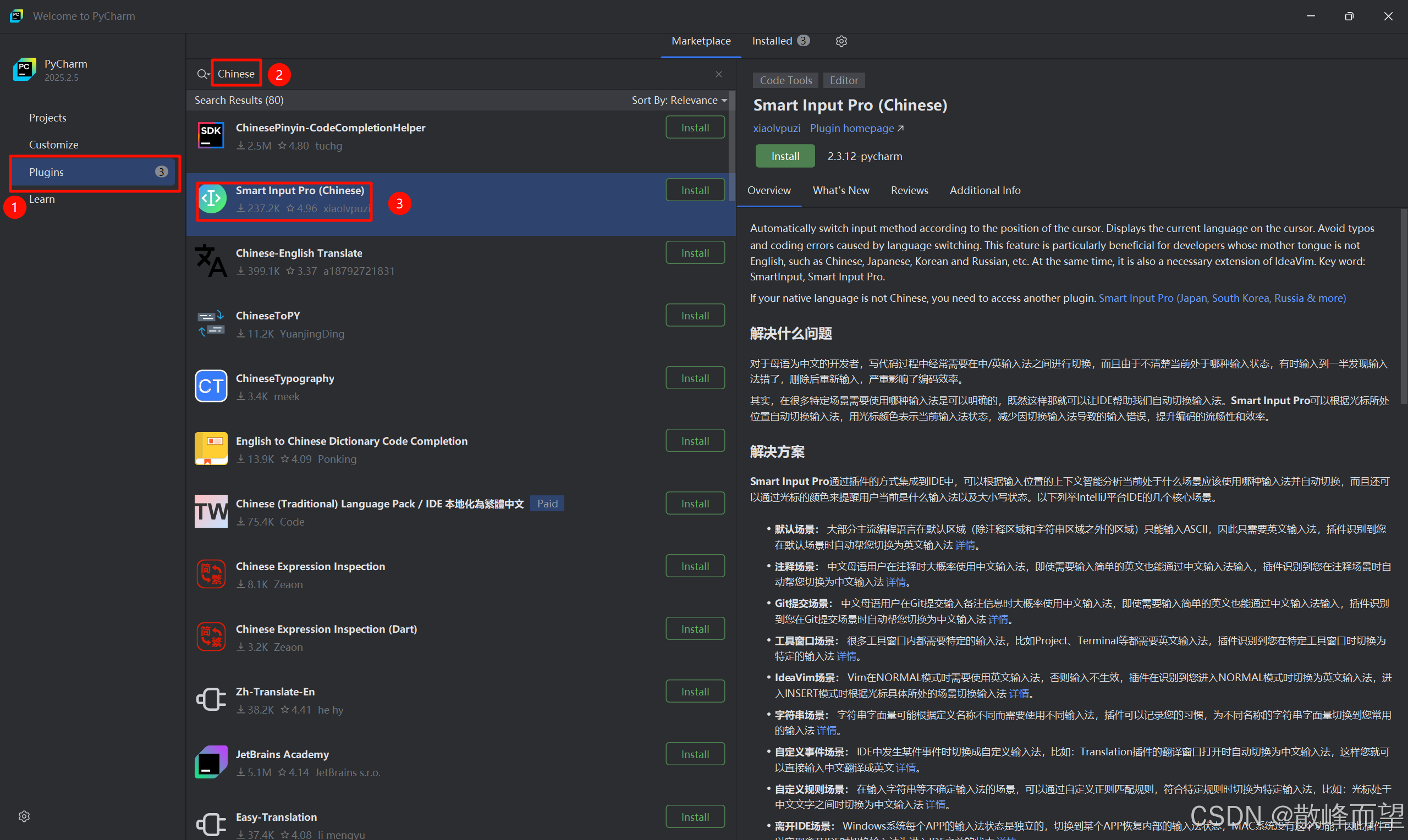1408x840 pixels.
Task: Click the ChineseToPY plugin icon
Action: (211, 324)
